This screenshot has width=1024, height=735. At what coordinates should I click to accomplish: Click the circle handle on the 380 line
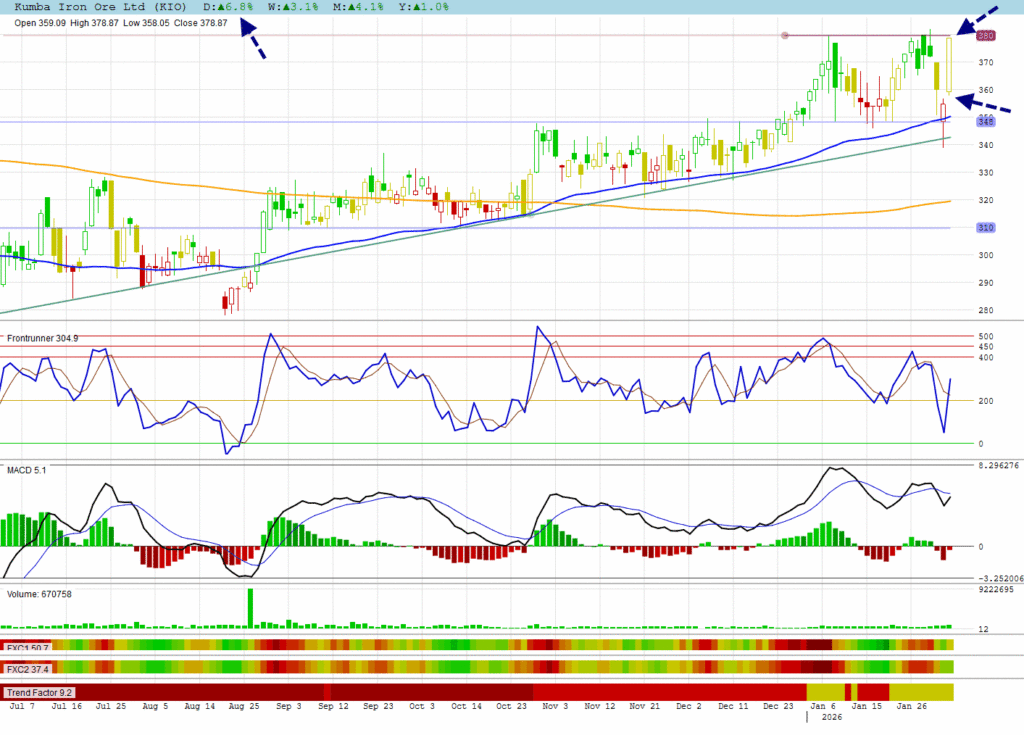(785, 36)
